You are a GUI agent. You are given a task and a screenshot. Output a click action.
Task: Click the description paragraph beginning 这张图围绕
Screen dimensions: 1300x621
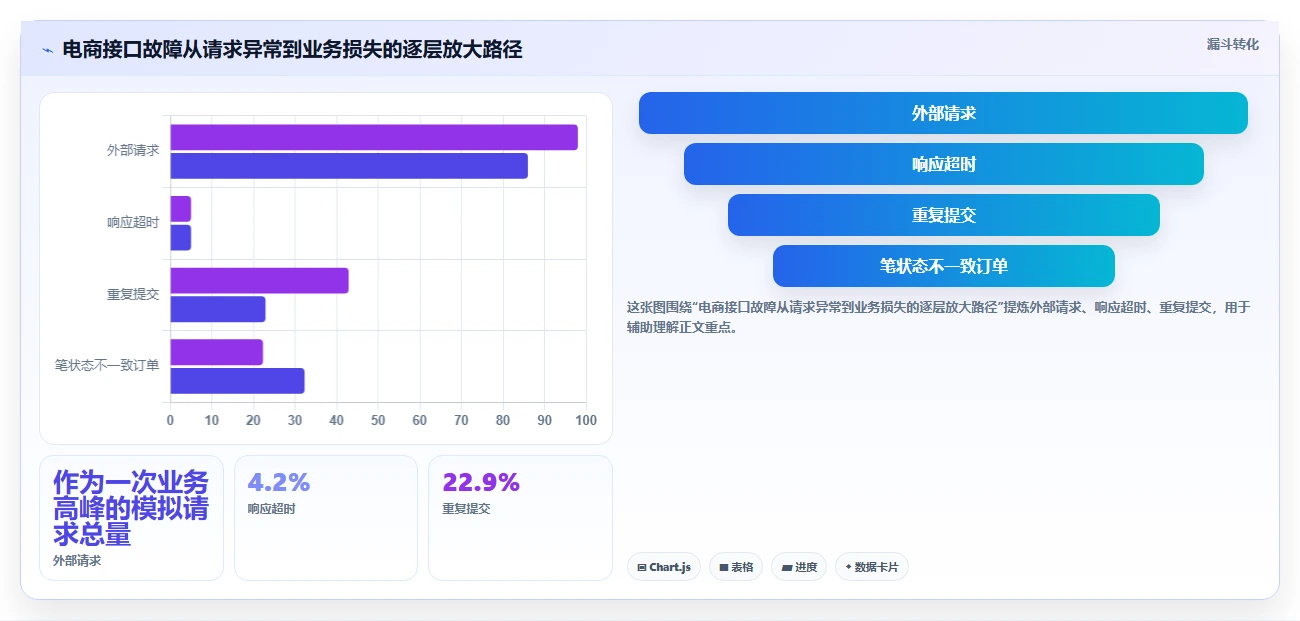(938, 317)
